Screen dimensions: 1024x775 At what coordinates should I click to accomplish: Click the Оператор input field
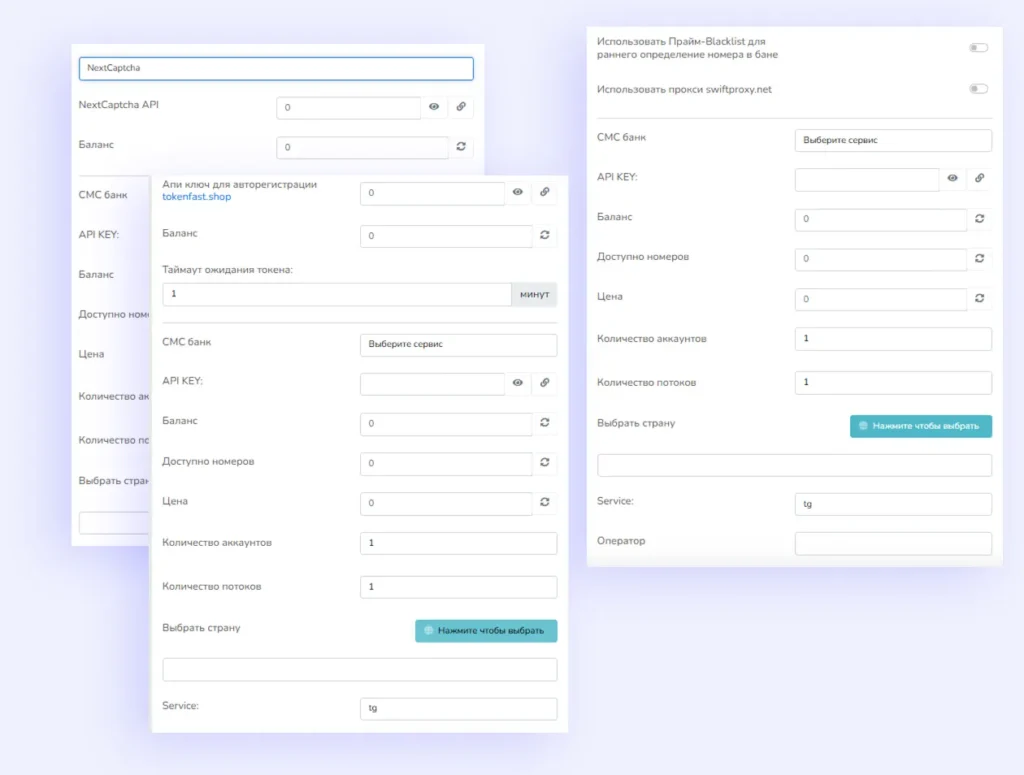click(x=892, y=543)
